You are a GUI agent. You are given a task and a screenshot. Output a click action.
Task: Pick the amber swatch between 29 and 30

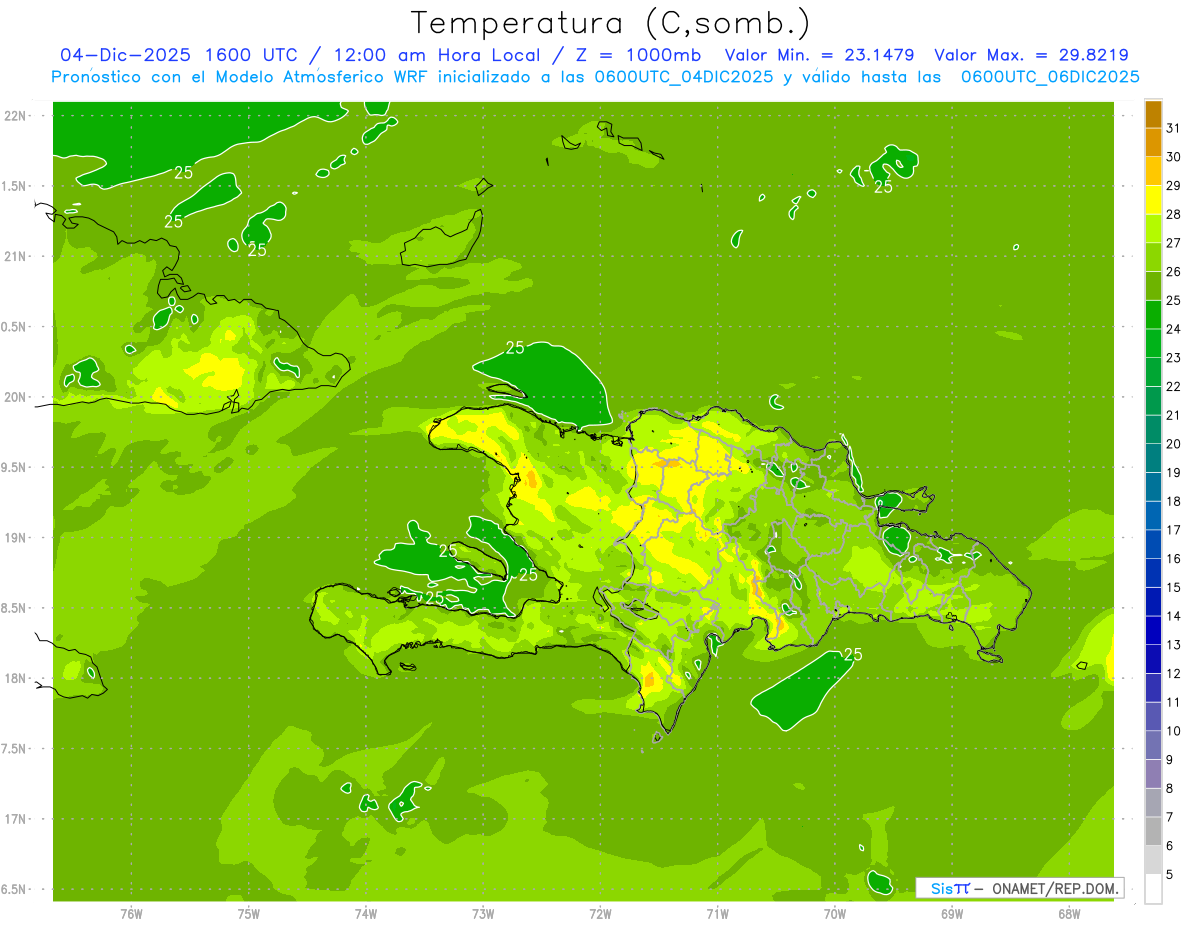1153,171
